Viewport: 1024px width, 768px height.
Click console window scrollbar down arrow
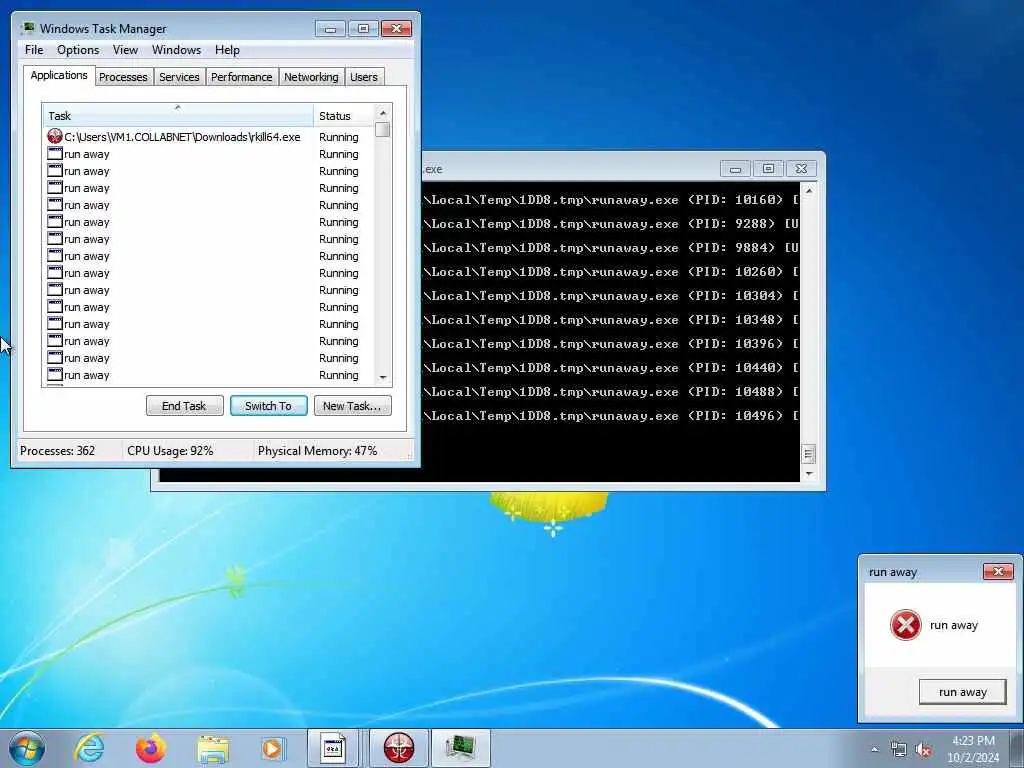coord(808,473)
